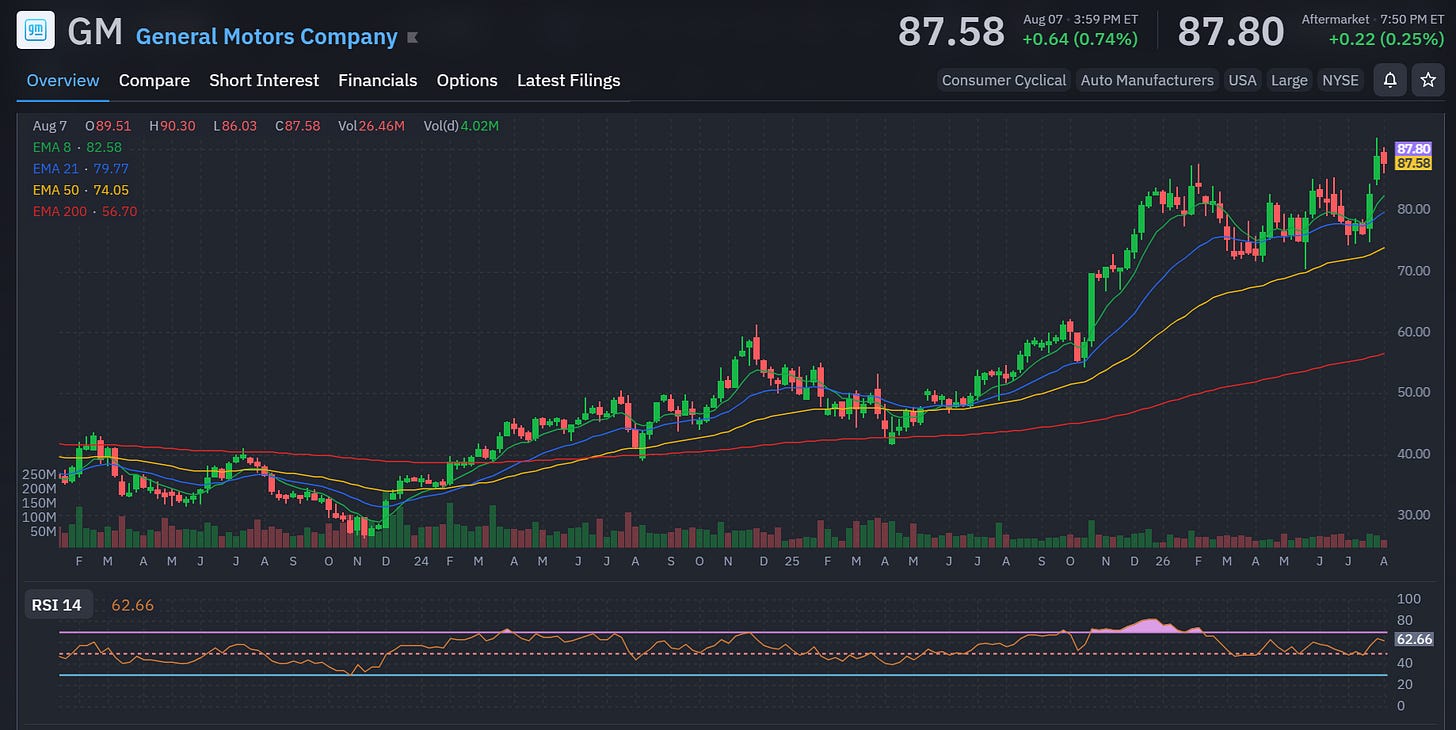1456x730 pixels.
Task: Click the open price O 89.51 value
Action: point(108,126)
